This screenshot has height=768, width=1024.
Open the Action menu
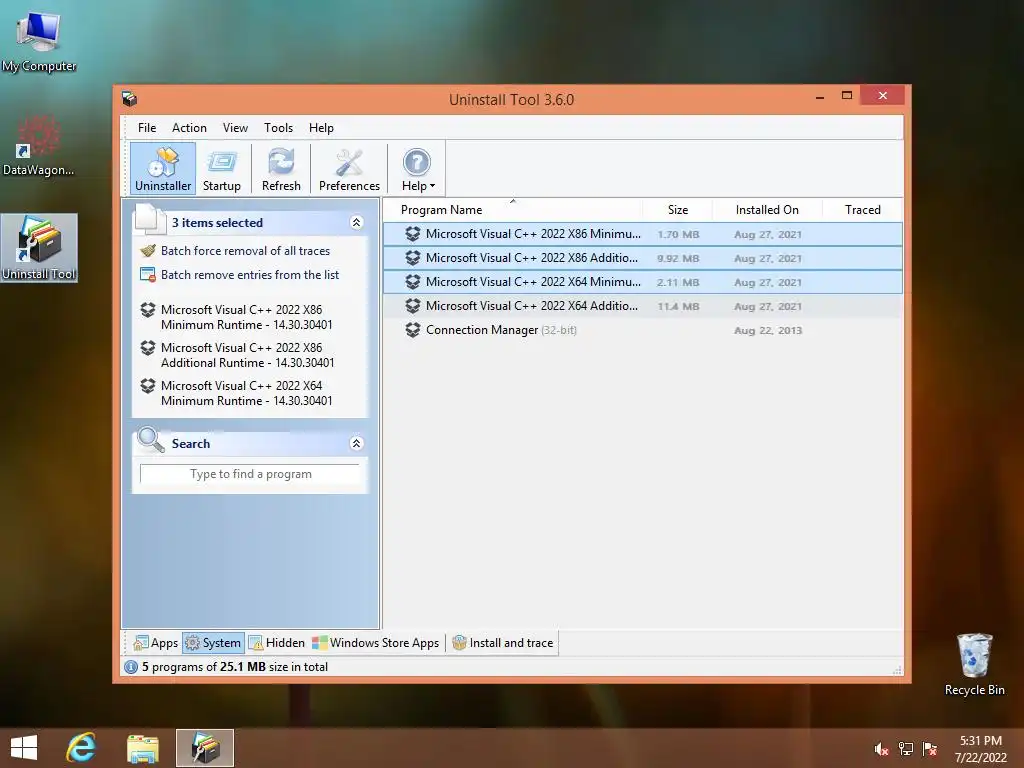(189, 128)
